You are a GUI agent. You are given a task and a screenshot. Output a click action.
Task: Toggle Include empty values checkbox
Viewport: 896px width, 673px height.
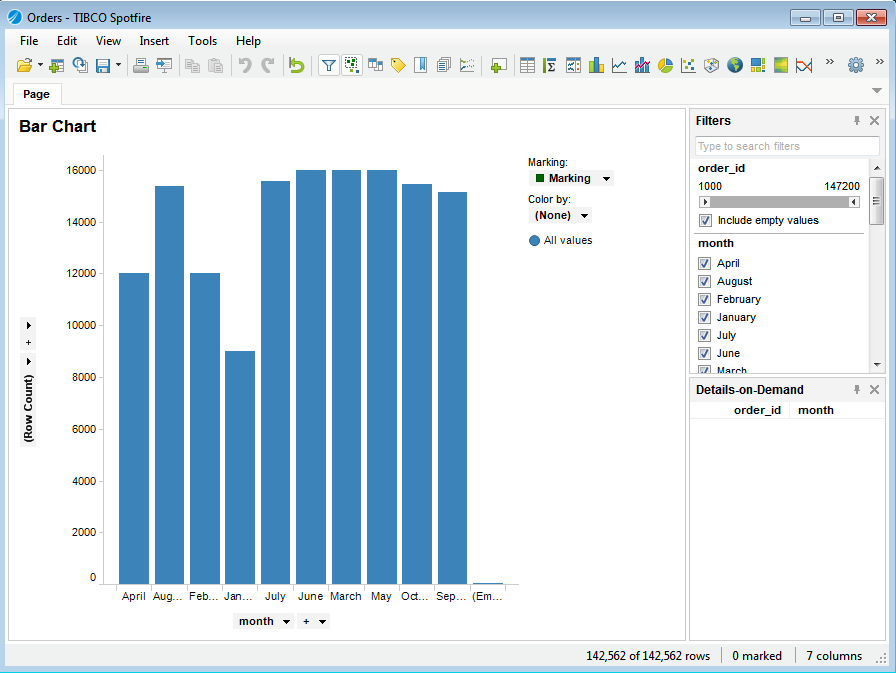click(704, 220)
